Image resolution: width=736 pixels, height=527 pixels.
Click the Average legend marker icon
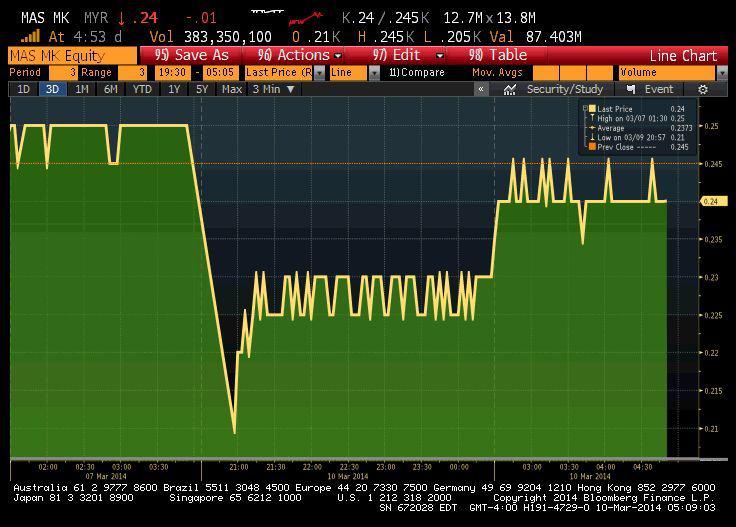(x=592, y=128)
